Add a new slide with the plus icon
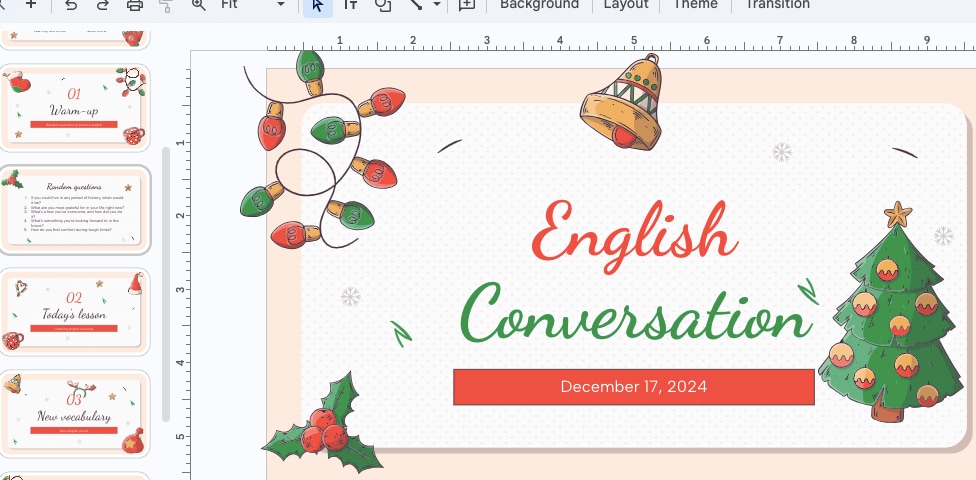 (30, 4)
